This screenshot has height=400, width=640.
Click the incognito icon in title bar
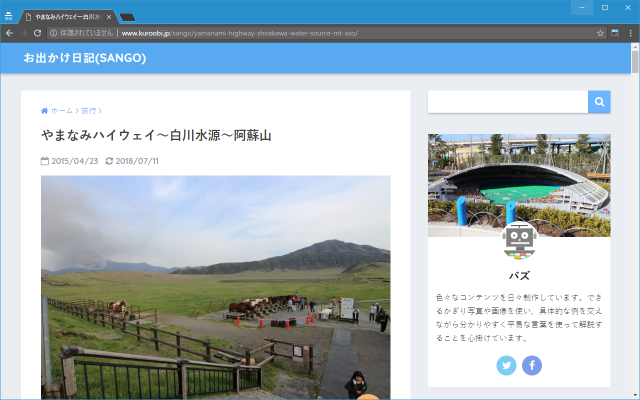[x=8, y=17]
